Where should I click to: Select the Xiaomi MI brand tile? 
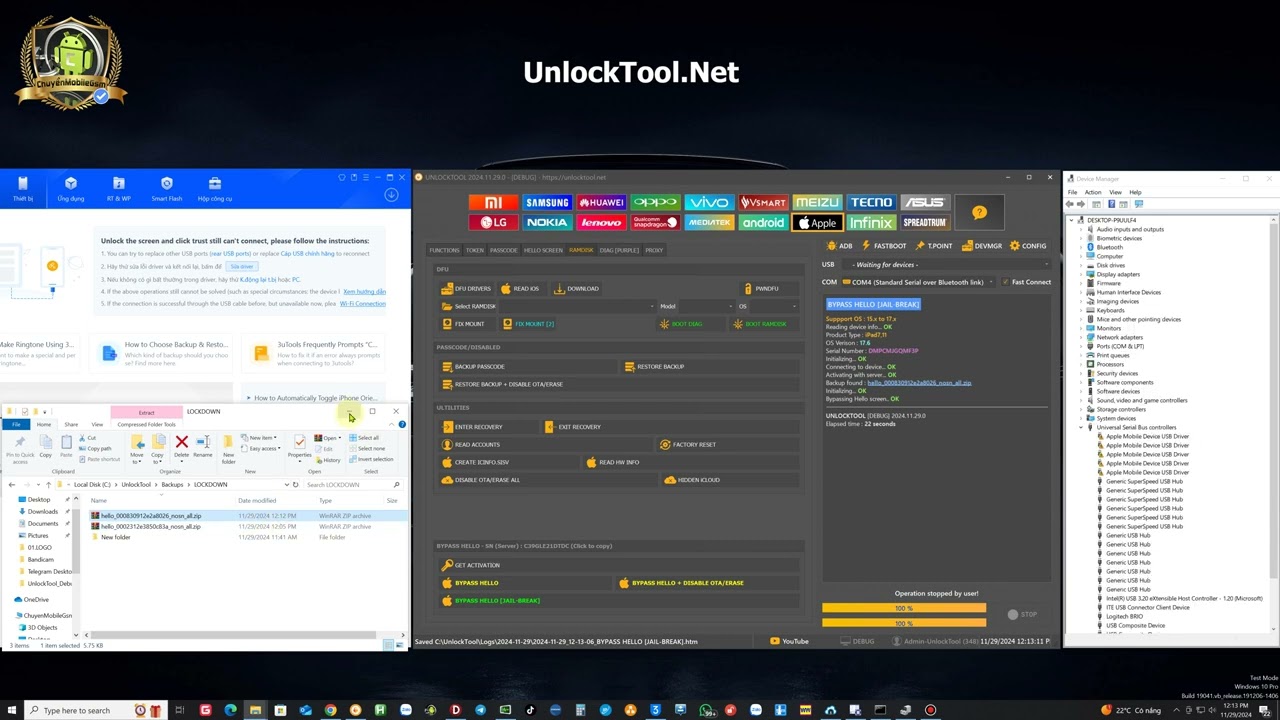(x=493, y=203)
